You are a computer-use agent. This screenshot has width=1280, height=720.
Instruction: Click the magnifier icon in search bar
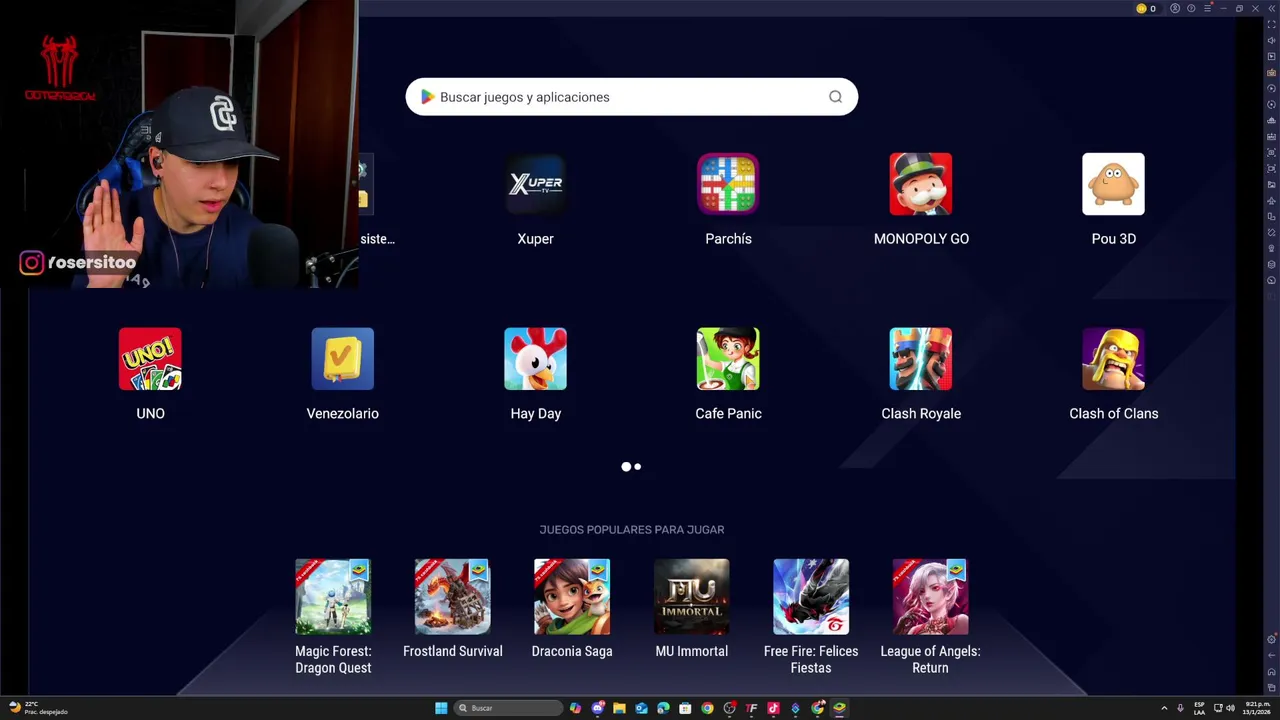tap(835, 97)
